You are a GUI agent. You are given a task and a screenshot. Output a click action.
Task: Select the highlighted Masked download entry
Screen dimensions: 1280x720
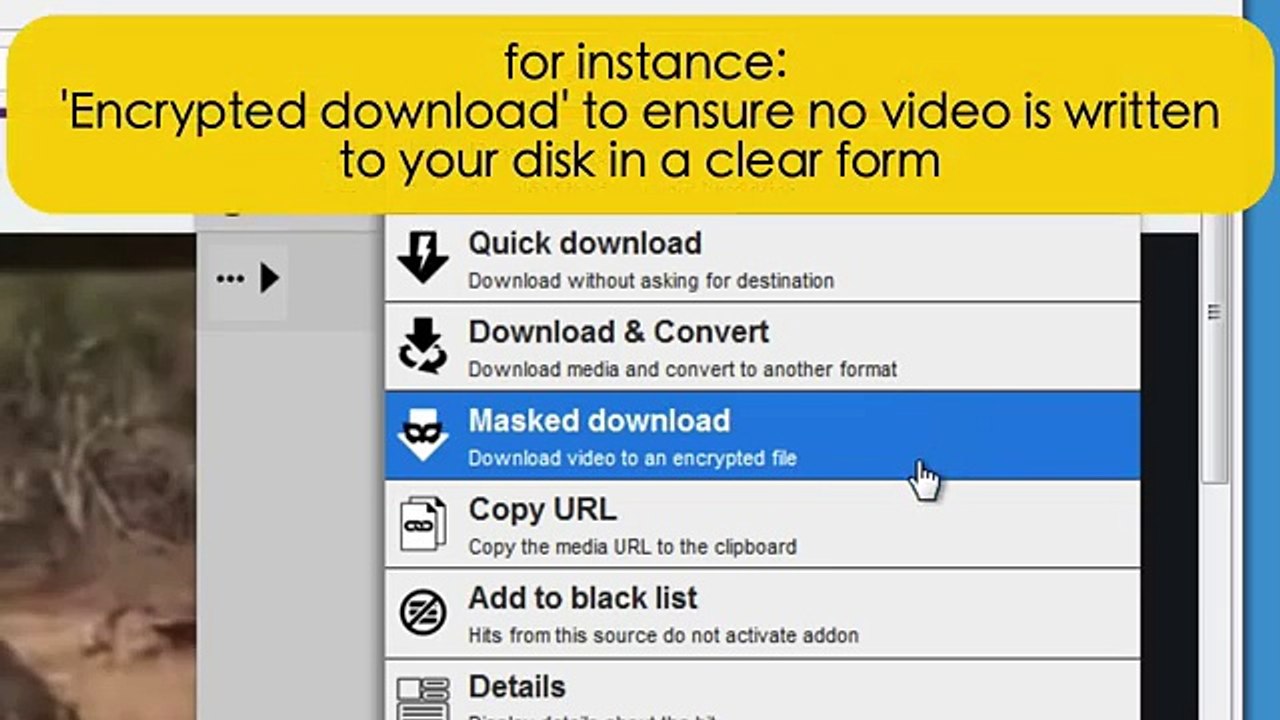pos(762,436)
